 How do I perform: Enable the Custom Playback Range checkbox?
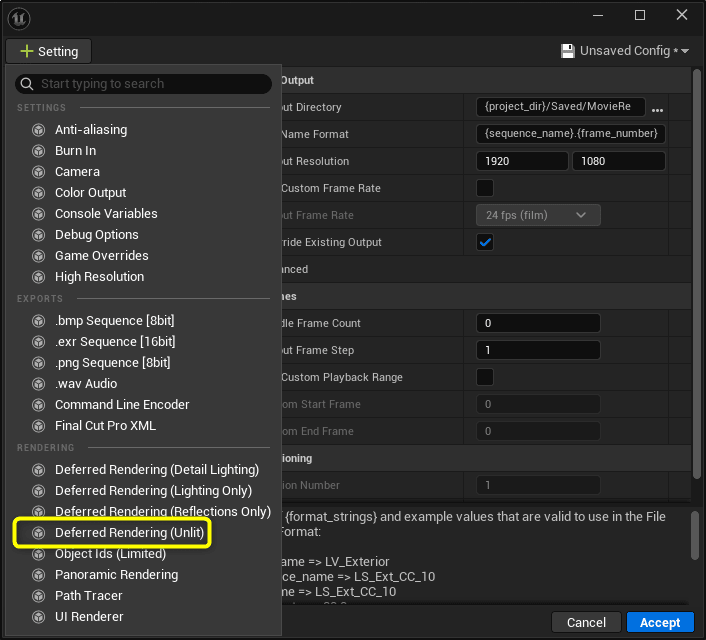click(485, 377)
